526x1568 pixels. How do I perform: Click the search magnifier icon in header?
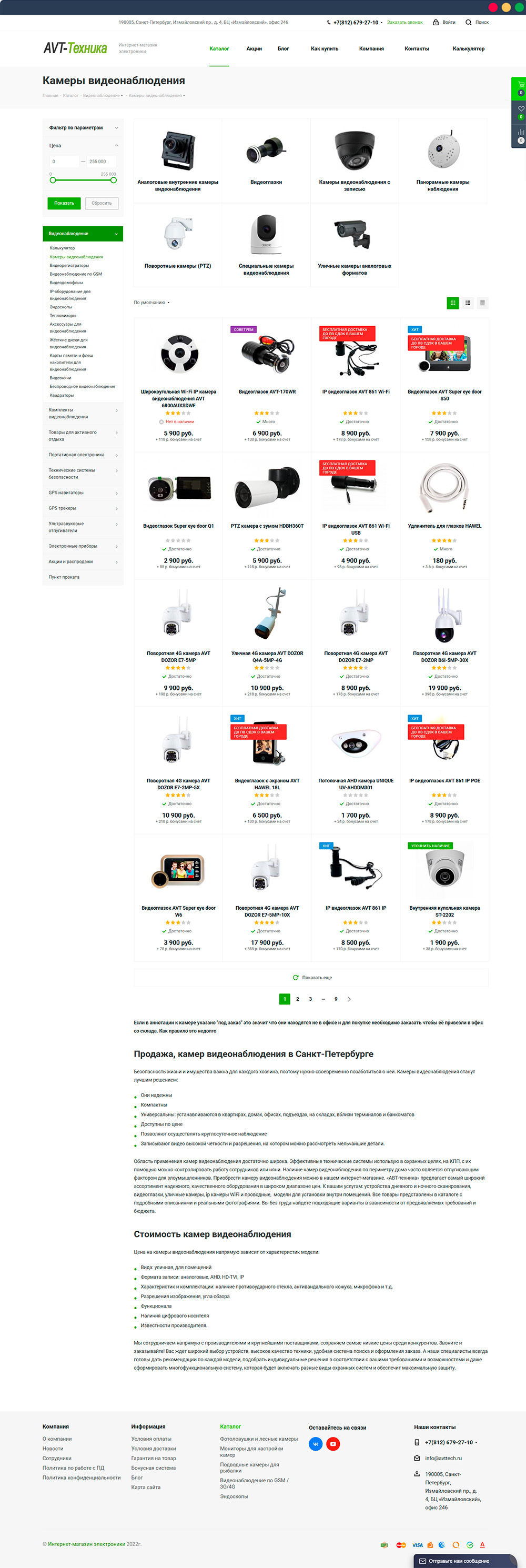pos(468,23)
